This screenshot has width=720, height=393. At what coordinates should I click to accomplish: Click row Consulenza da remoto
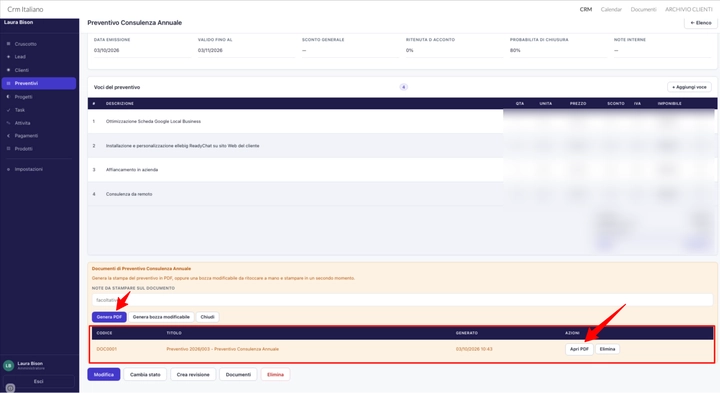point(402,194)
